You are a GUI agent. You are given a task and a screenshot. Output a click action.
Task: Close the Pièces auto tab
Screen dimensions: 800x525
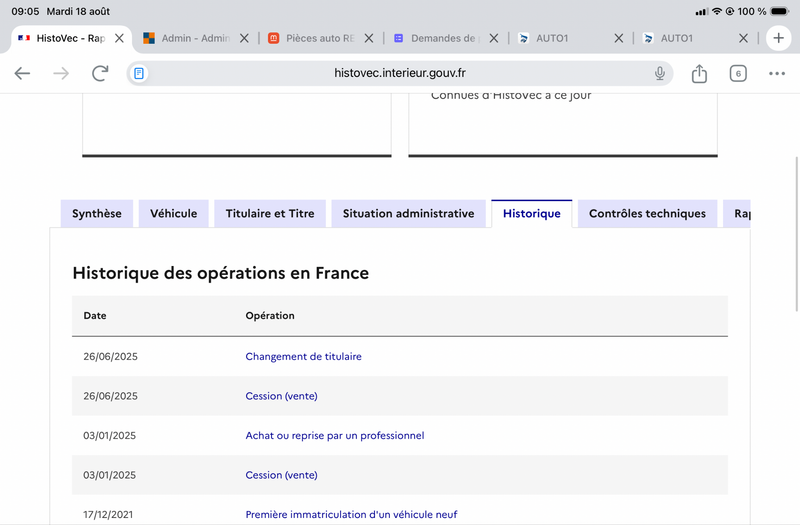click(368, 38)
